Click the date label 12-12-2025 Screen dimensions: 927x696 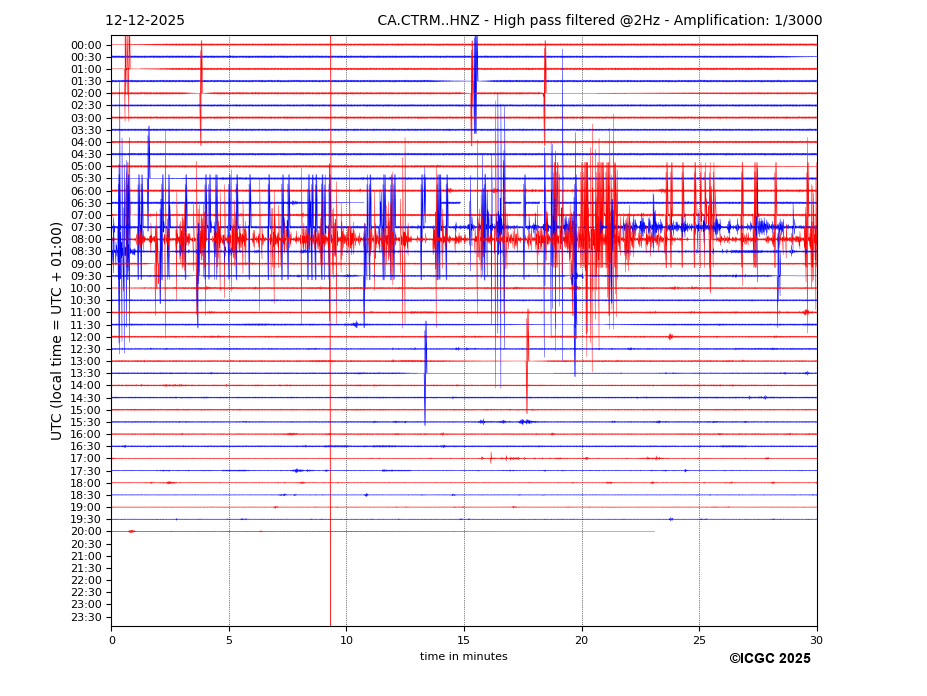click(x=145, y=21)
